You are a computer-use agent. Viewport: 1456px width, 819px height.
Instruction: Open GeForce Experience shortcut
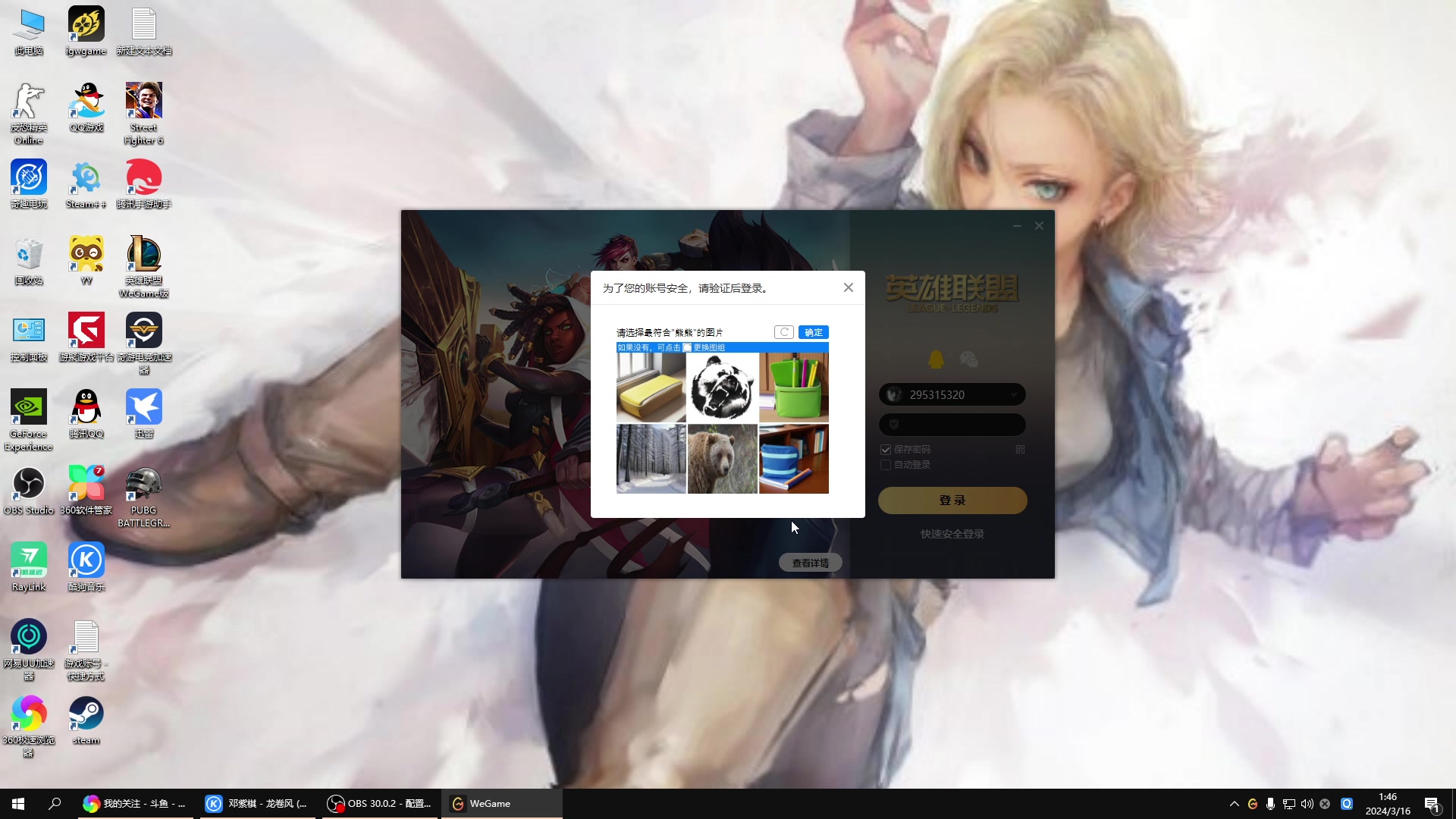(29, 420)
